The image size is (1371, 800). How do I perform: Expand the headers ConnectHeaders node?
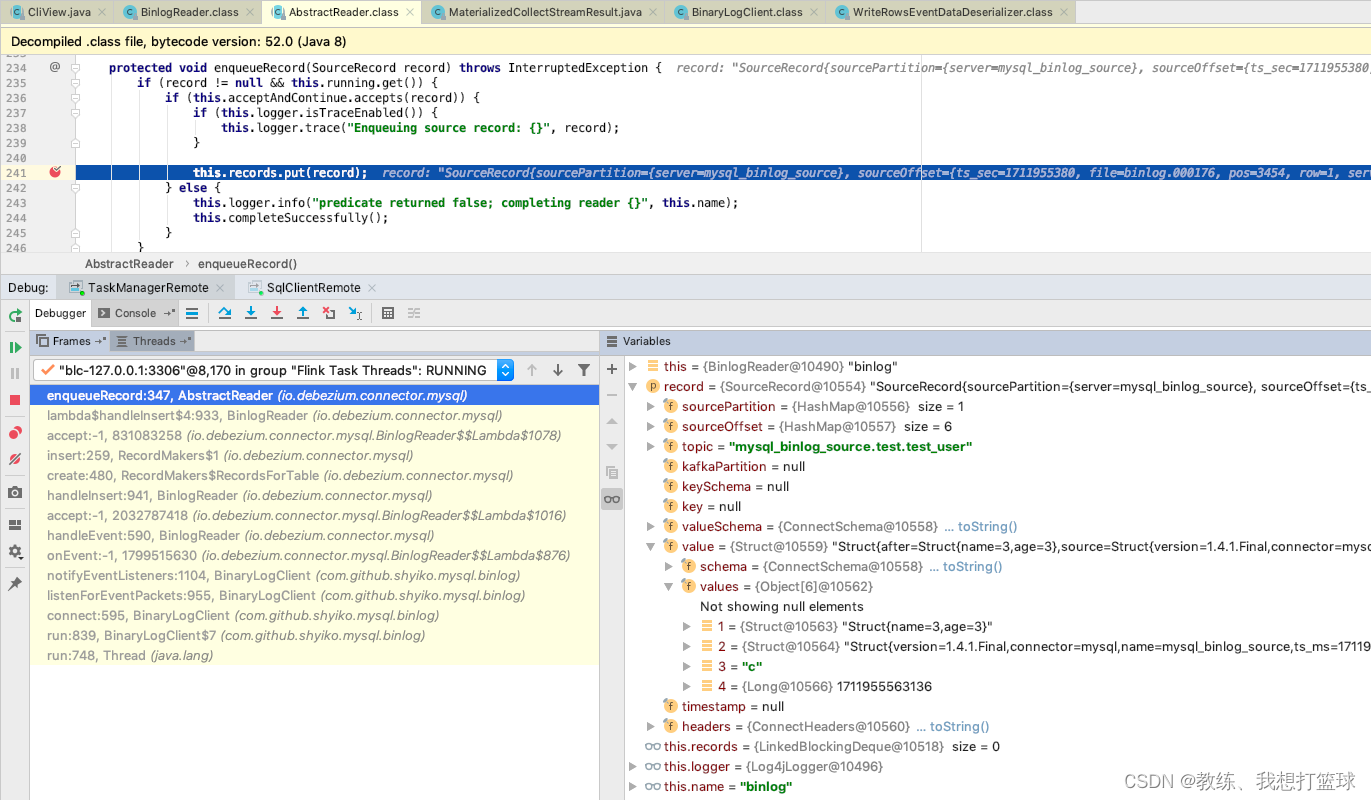[x=651, y=726]
